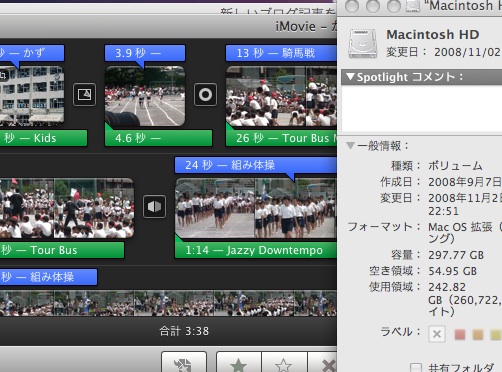Select the 3.9 秒 blue title bar
Screen dimensions: 502x372
tap(145, 53)
